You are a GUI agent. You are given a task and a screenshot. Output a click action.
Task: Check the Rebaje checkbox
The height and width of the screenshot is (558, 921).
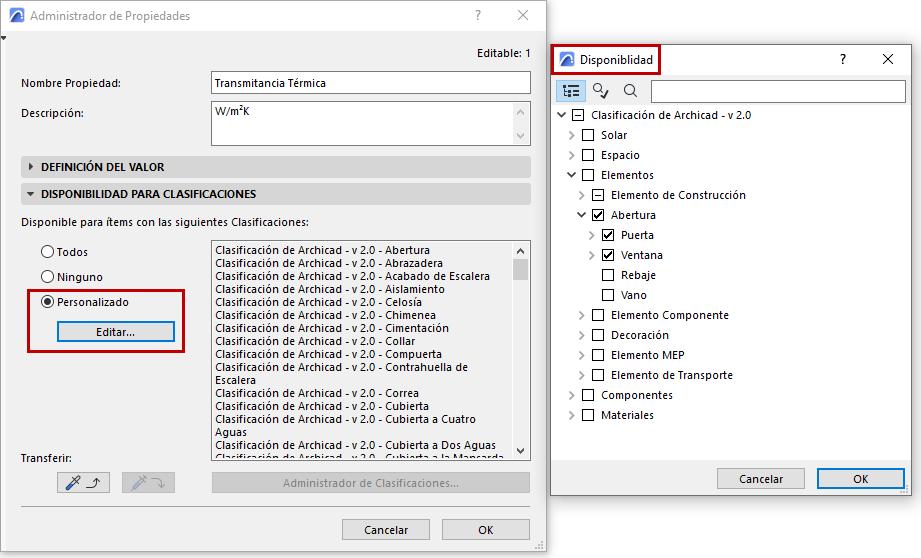click(608, 275)
